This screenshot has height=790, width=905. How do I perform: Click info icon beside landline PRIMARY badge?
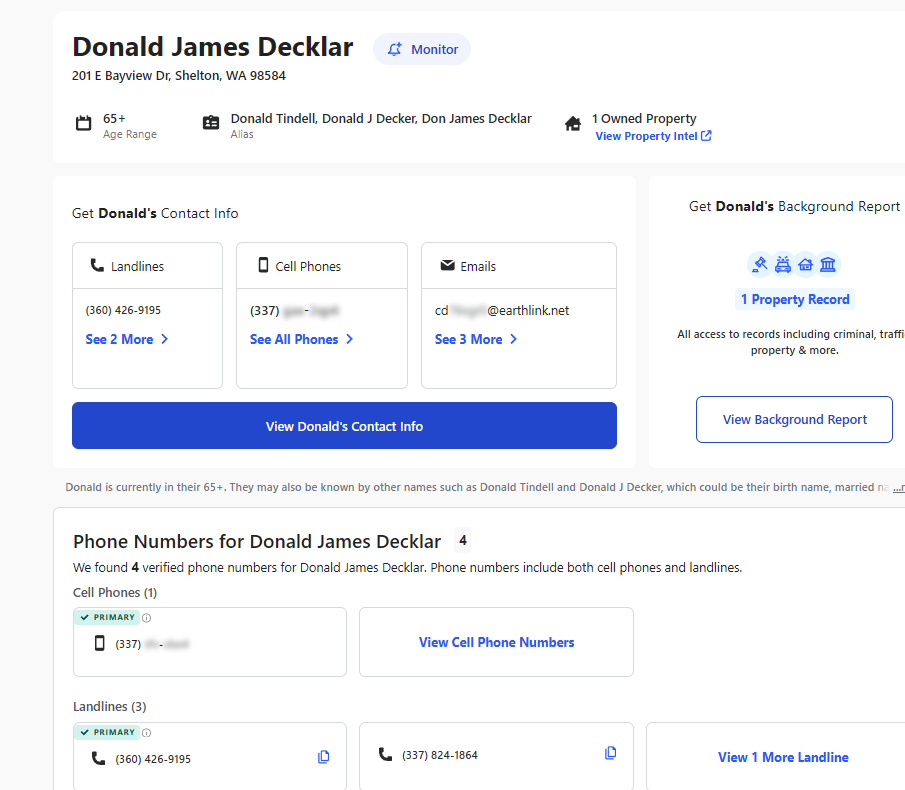[x=147, y=732]
